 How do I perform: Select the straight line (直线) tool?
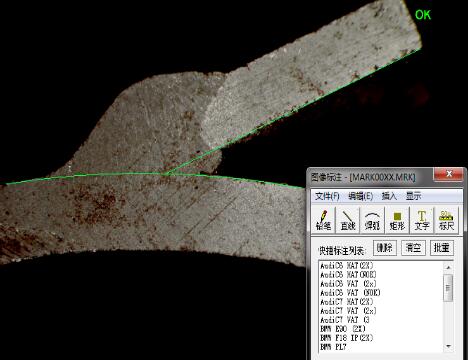(348, 220)
